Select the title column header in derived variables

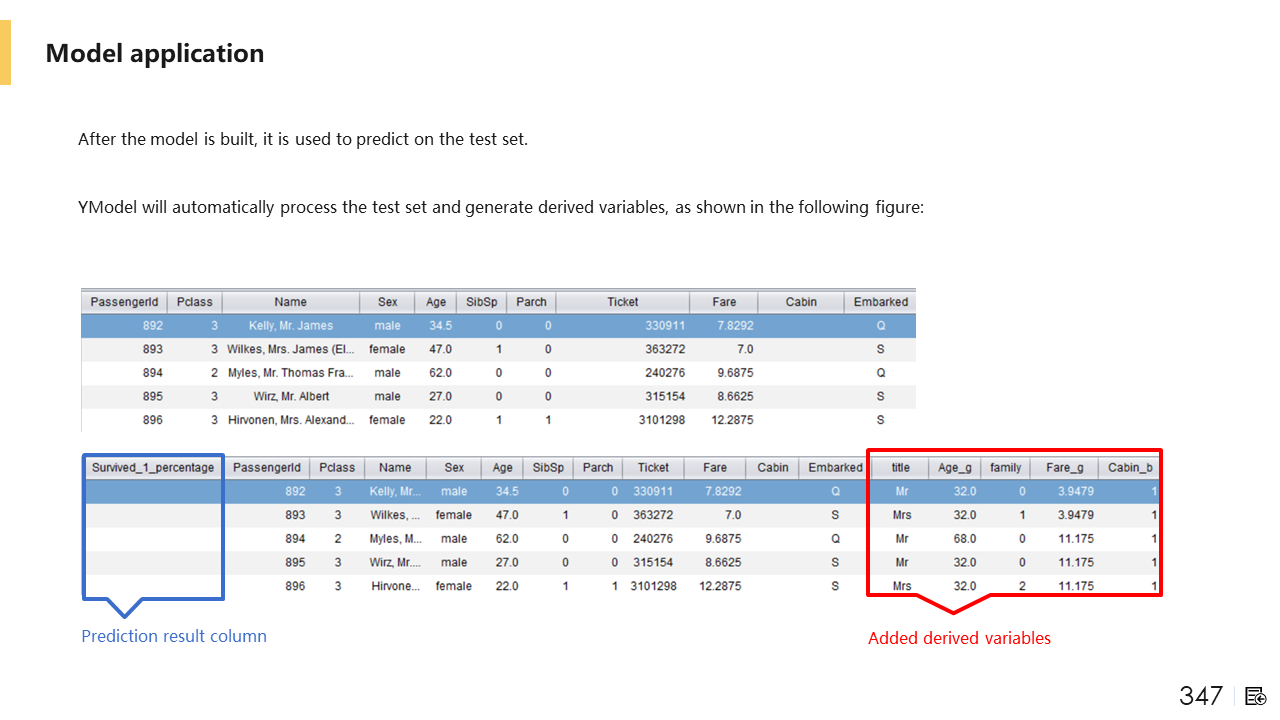pos(901,467)
